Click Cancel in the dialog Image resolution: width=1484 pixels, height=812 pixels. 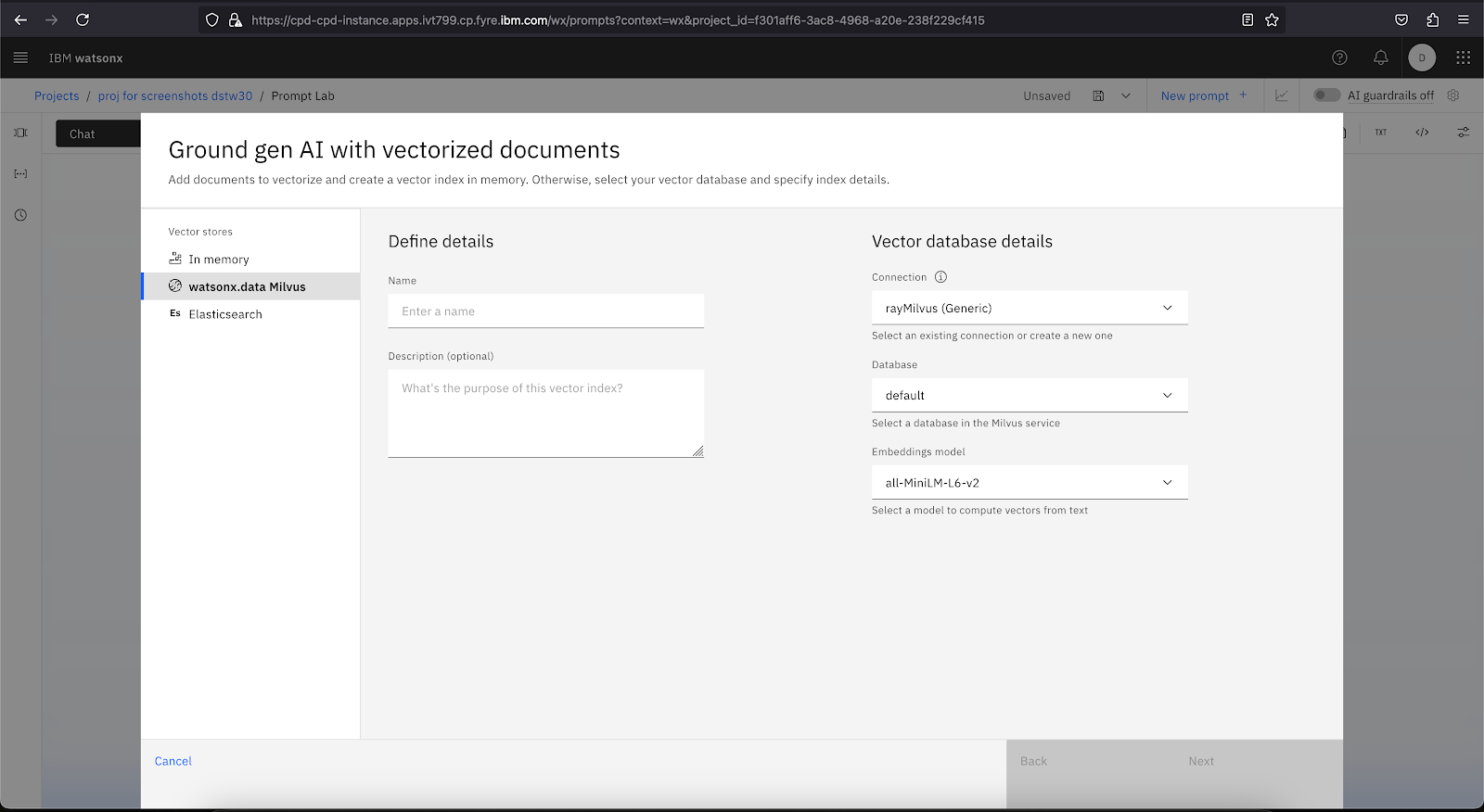[x=173, y=761]
